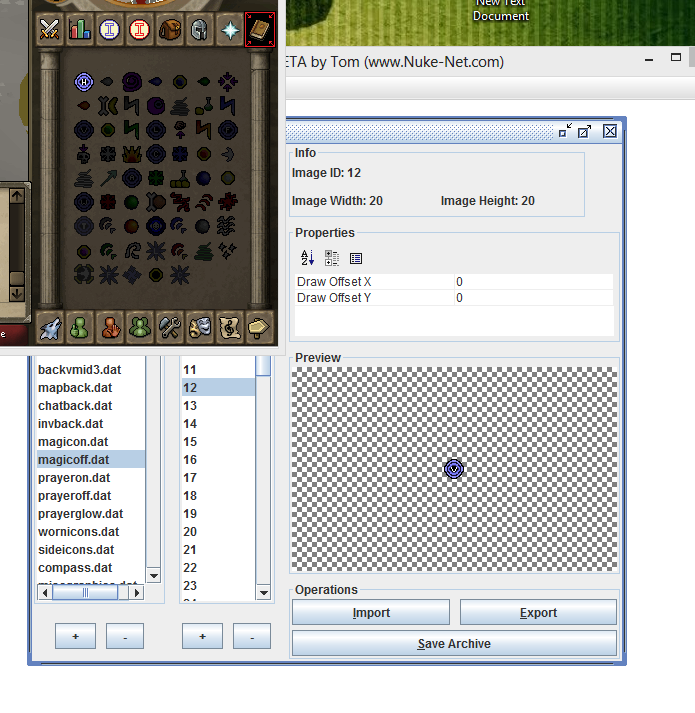Click the Import button

[x=371, y=613]
